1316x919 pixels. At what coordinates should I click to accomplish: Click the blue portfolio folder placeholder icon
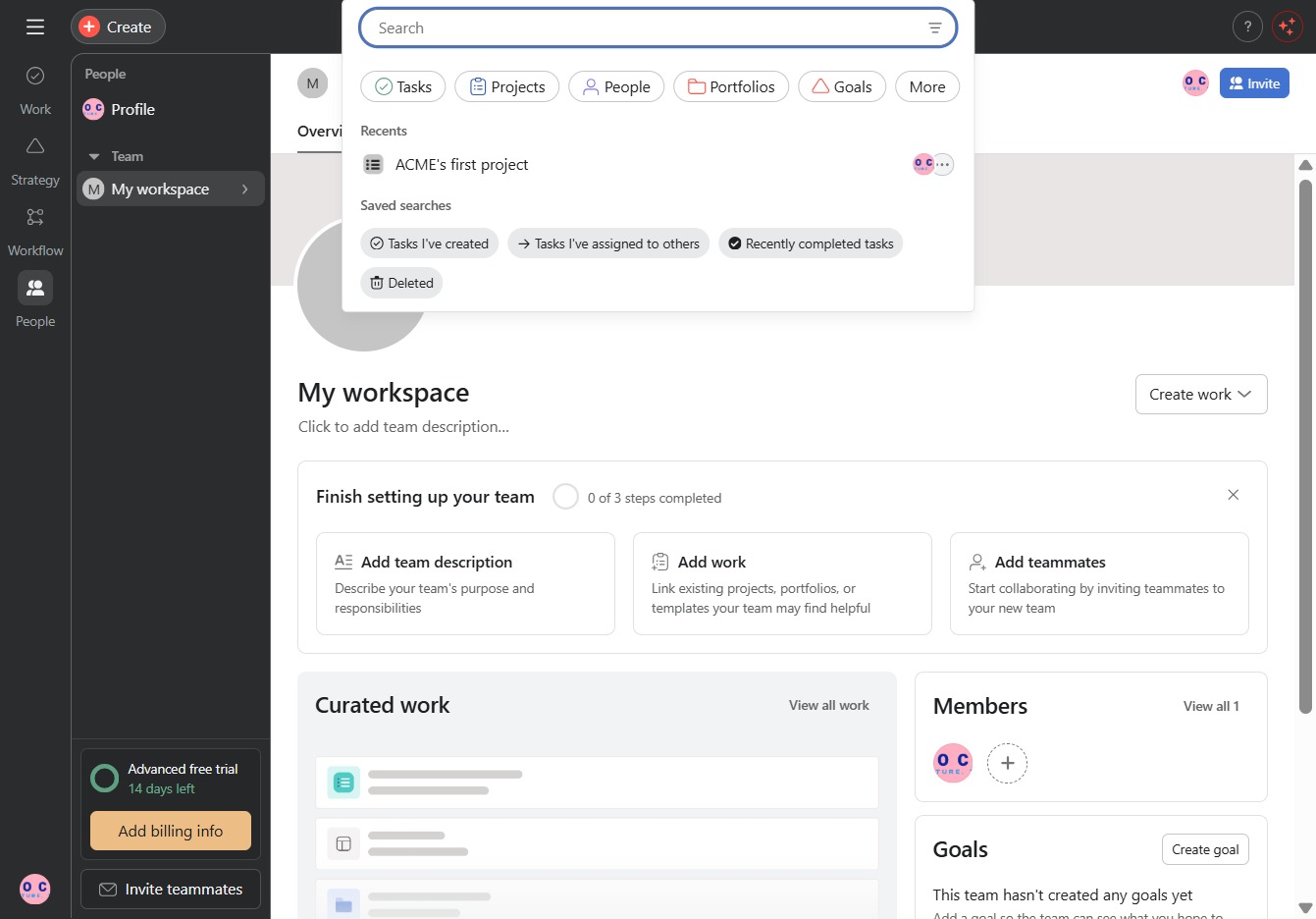click(343, 904)
